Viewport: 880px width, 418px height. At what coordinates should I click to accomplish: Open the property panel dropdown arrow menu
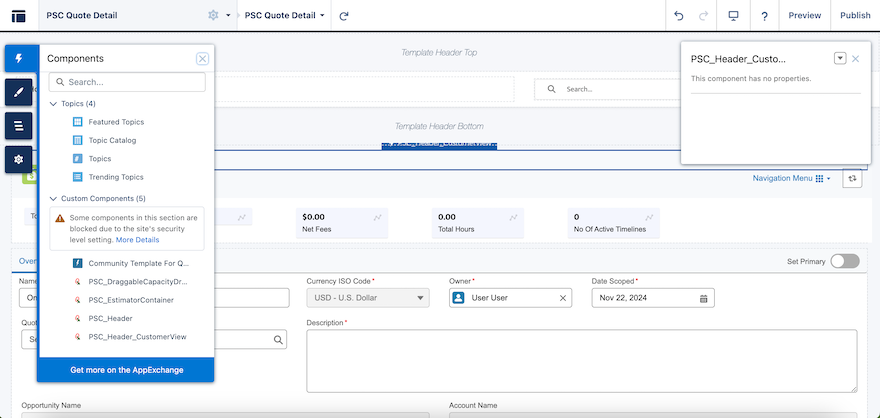coord(840,58)
